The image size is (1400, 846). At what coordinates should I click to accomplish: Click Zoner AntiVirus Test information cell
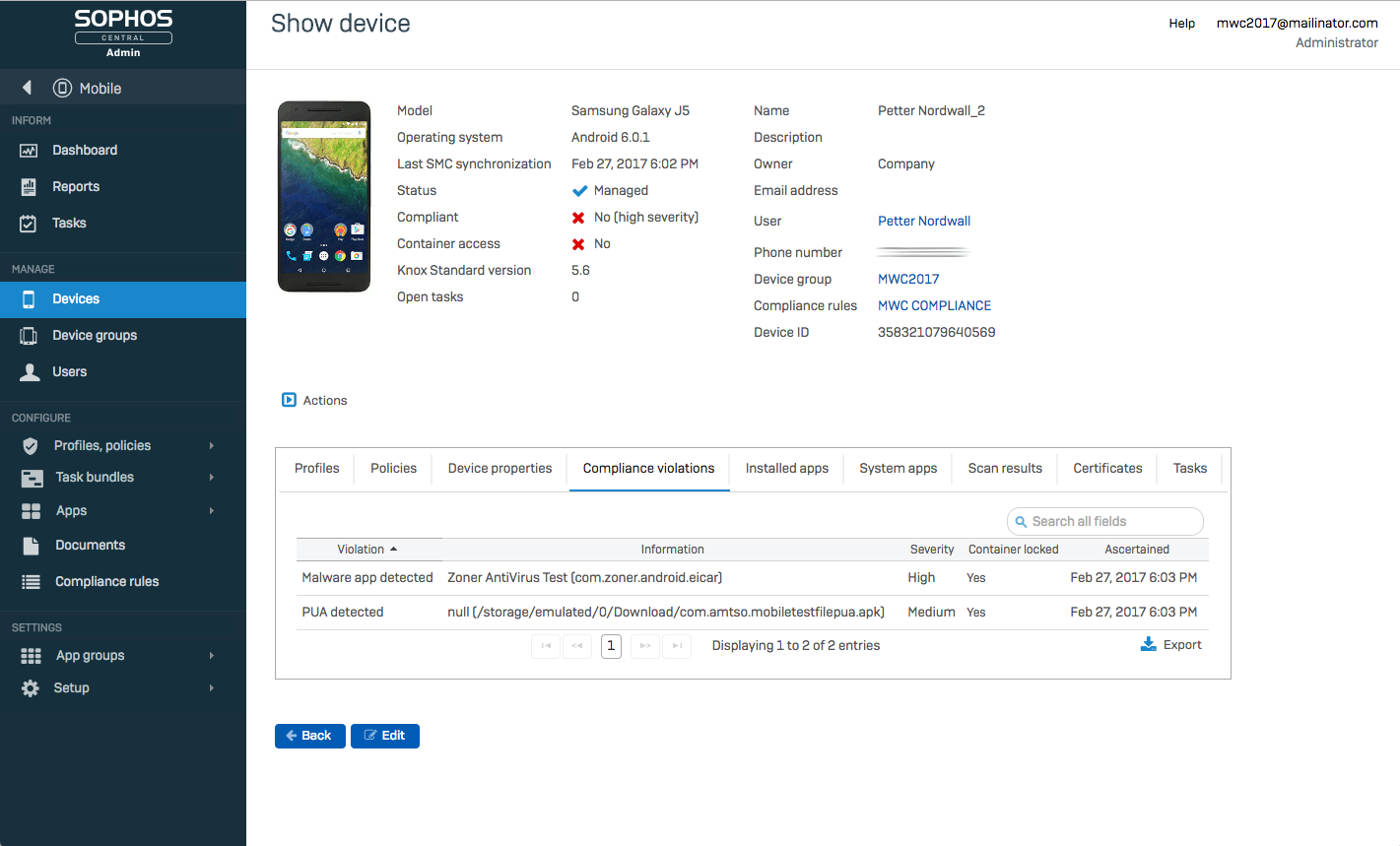tap(585, 578)
